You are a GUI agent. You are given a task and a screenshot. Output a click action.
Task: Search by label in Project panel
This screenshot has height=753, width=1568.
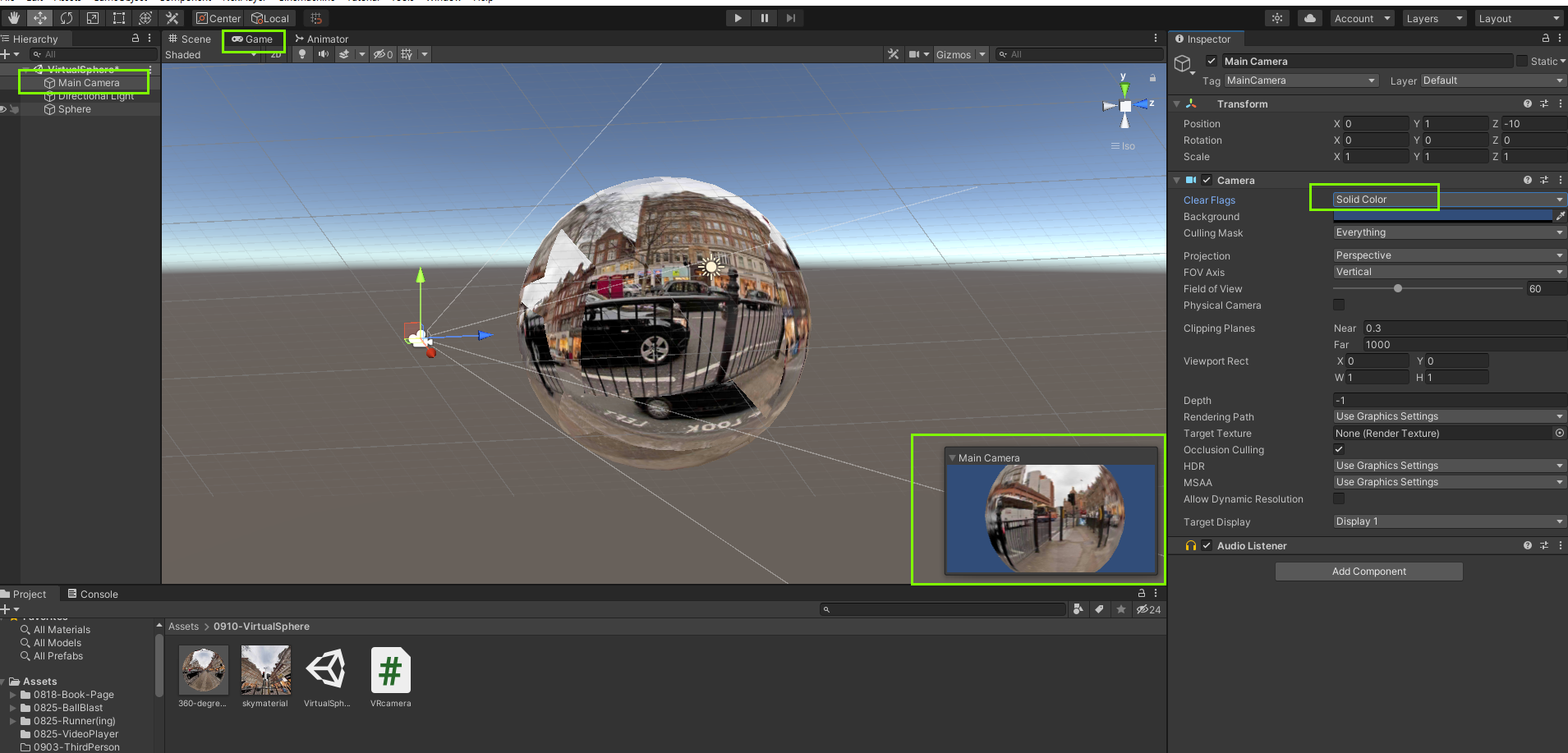[1099, 609]
